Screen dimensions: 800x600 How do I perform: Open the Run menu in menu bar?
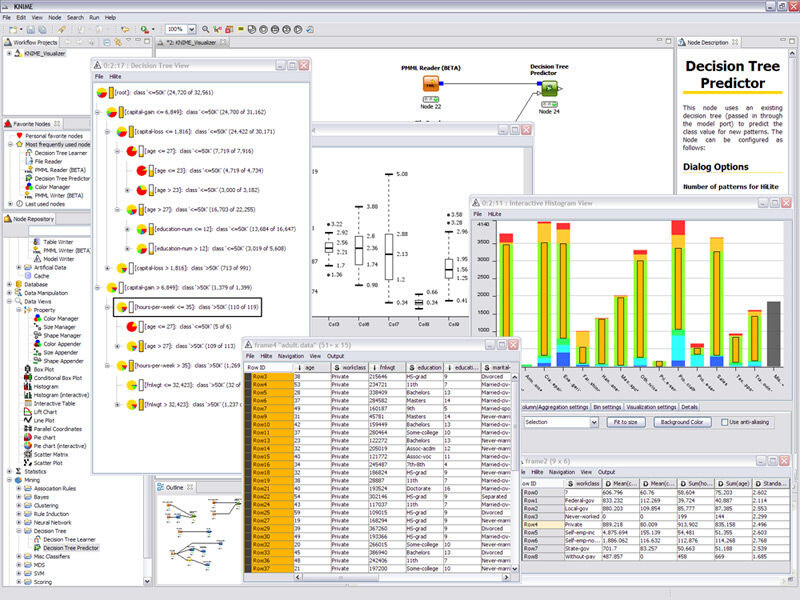pos(94,17)
